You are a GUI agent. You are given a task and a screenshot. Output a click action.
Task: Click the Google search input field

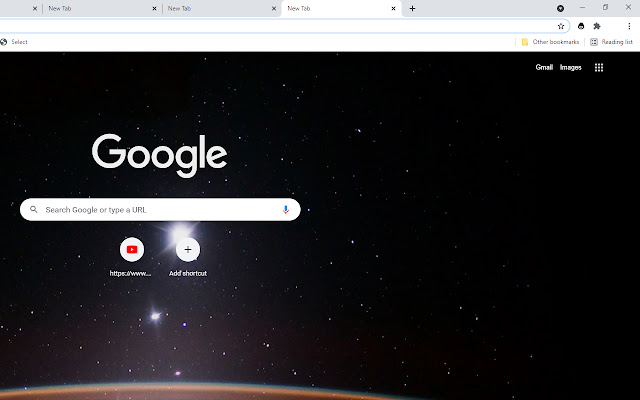pyautogui.click(x=160, y=209)
